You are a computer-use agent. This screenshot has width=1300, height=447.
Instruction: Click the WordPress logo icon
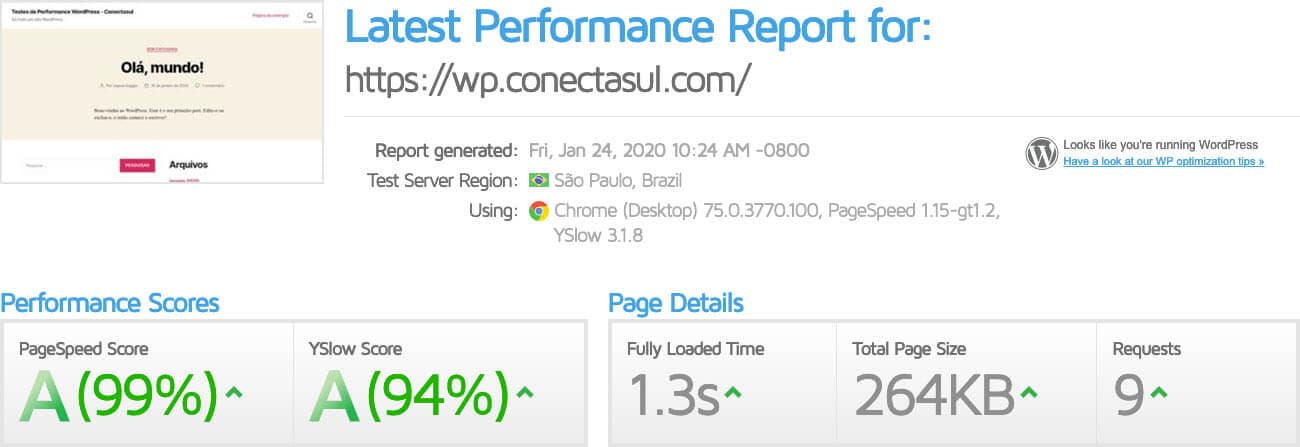pos(1041,153)
